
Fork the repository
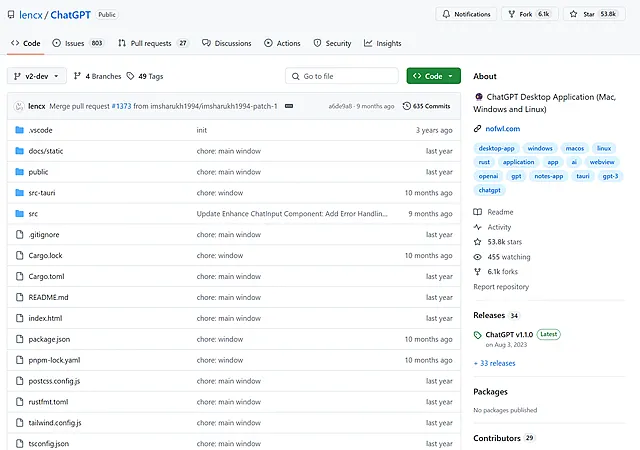click(529, 14)
